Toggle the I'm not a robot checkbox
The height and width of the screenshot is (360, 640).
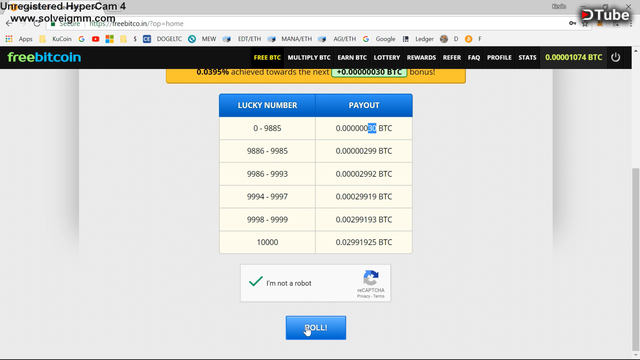(256, 282)
